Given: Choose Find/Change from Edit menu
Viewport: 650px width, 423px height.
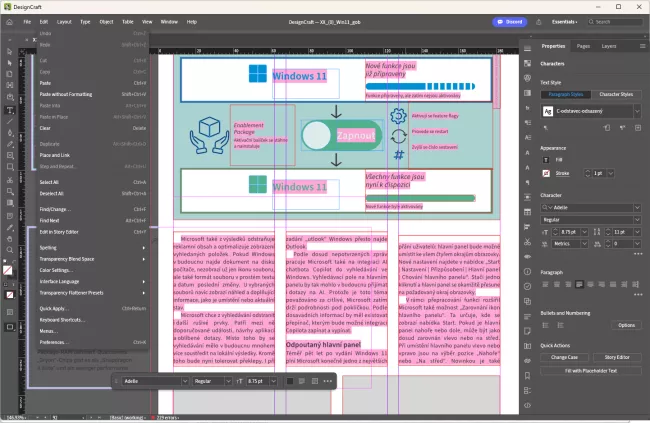Looking at the screenshot, I should tap(92, 209).
